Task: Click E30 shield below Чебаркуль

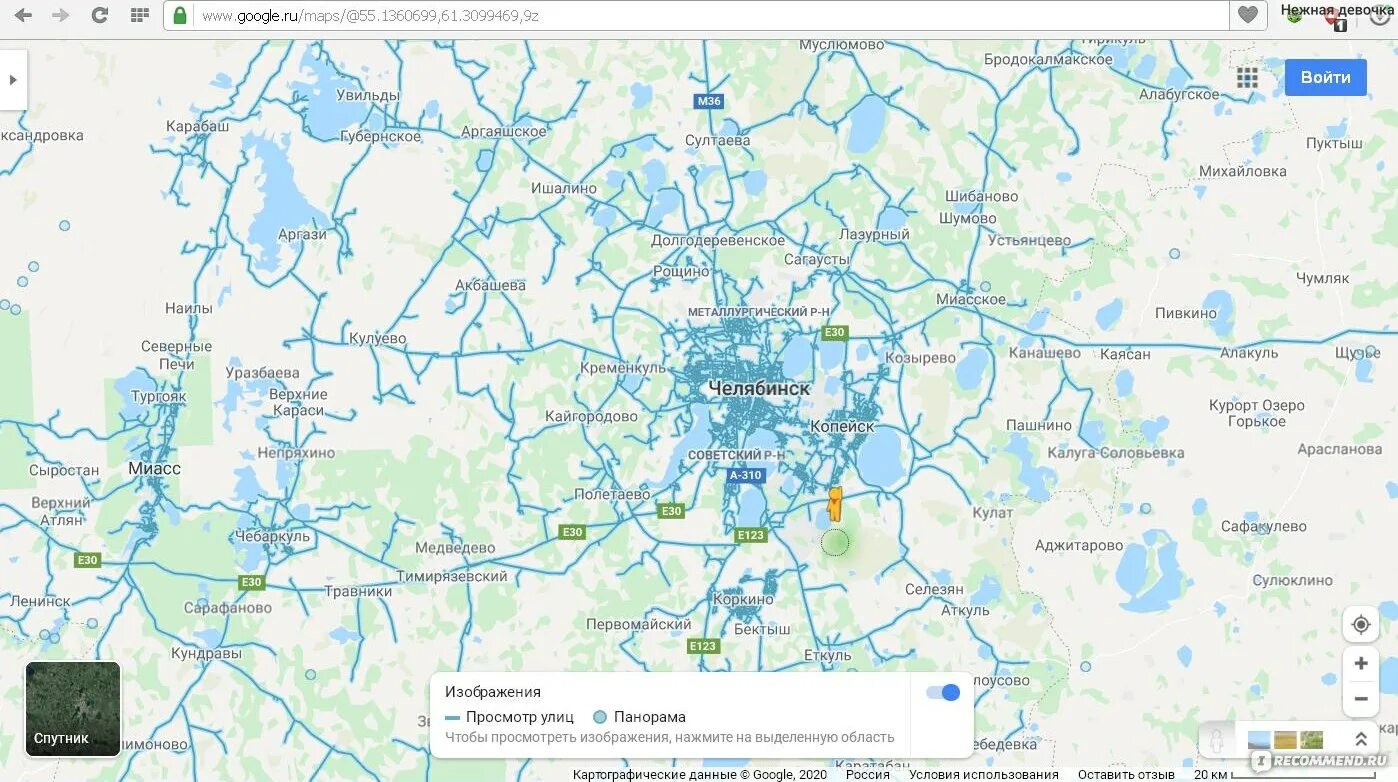Action: coord(251,582)
